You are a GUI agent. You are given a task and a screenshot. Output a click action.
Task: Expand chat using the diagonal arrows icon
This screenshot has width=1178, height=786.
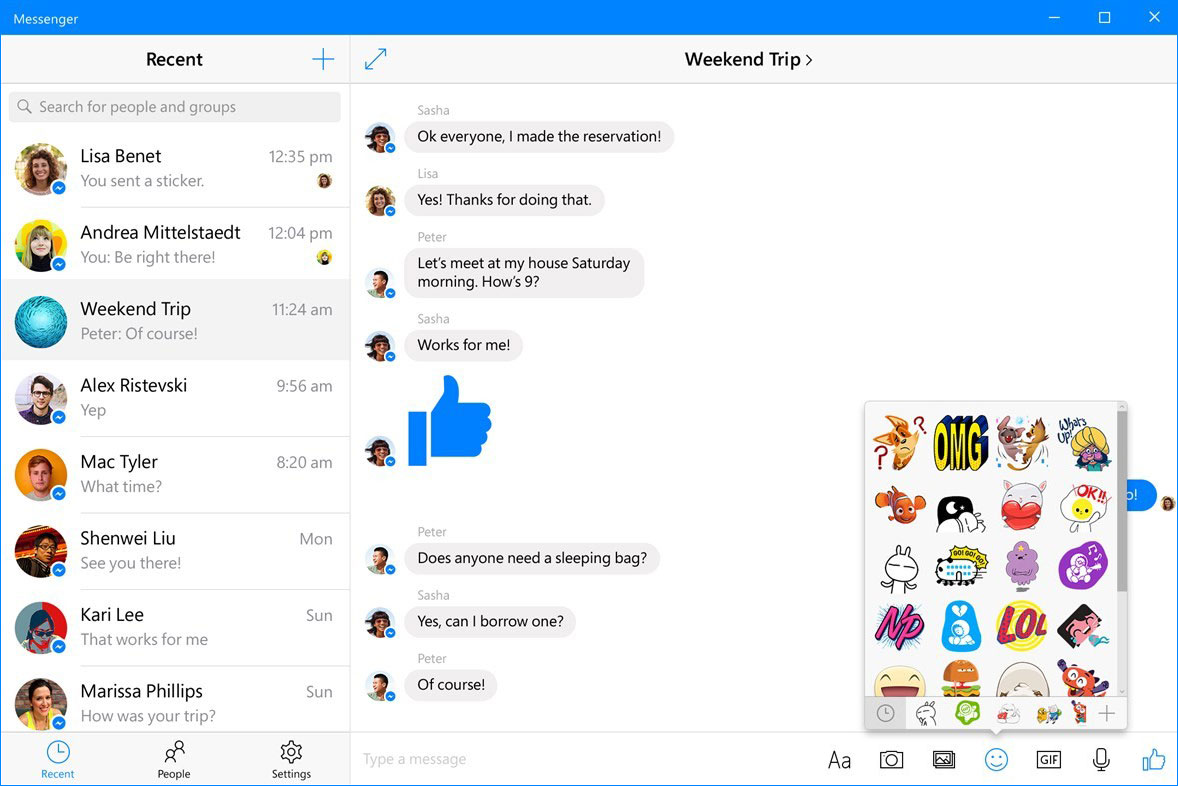coord(375,59)
